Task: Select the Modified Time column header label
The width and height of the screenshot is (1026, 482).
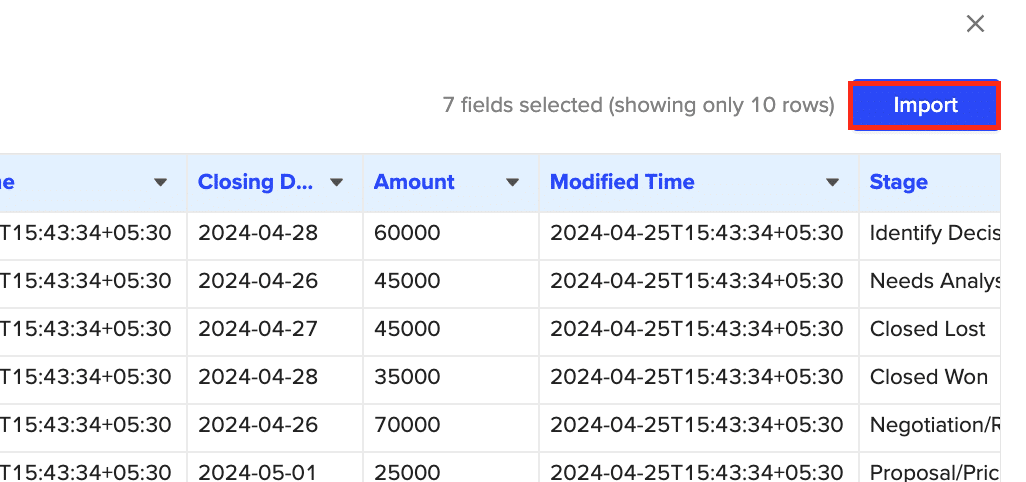Action: point(622,182)
